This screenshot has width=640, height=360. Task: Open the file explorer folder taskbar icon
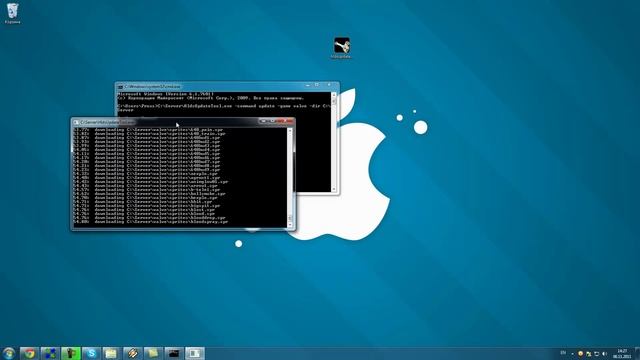pyautogui.click(x=111, y=353)
